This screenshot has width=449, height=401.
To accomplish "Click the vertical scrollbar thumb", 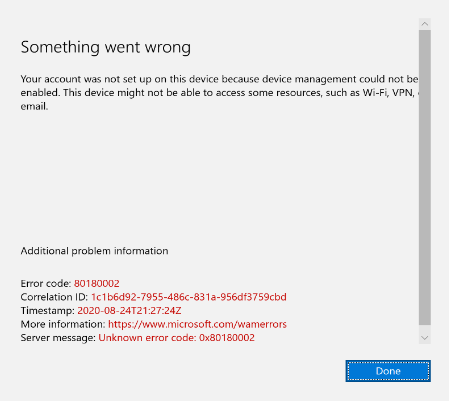I will [x=425, y=177].
